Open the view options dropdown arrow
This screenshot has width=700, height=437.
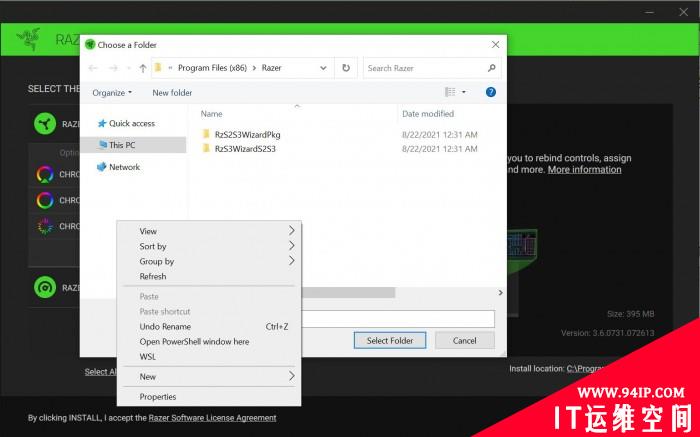(463, 92)
